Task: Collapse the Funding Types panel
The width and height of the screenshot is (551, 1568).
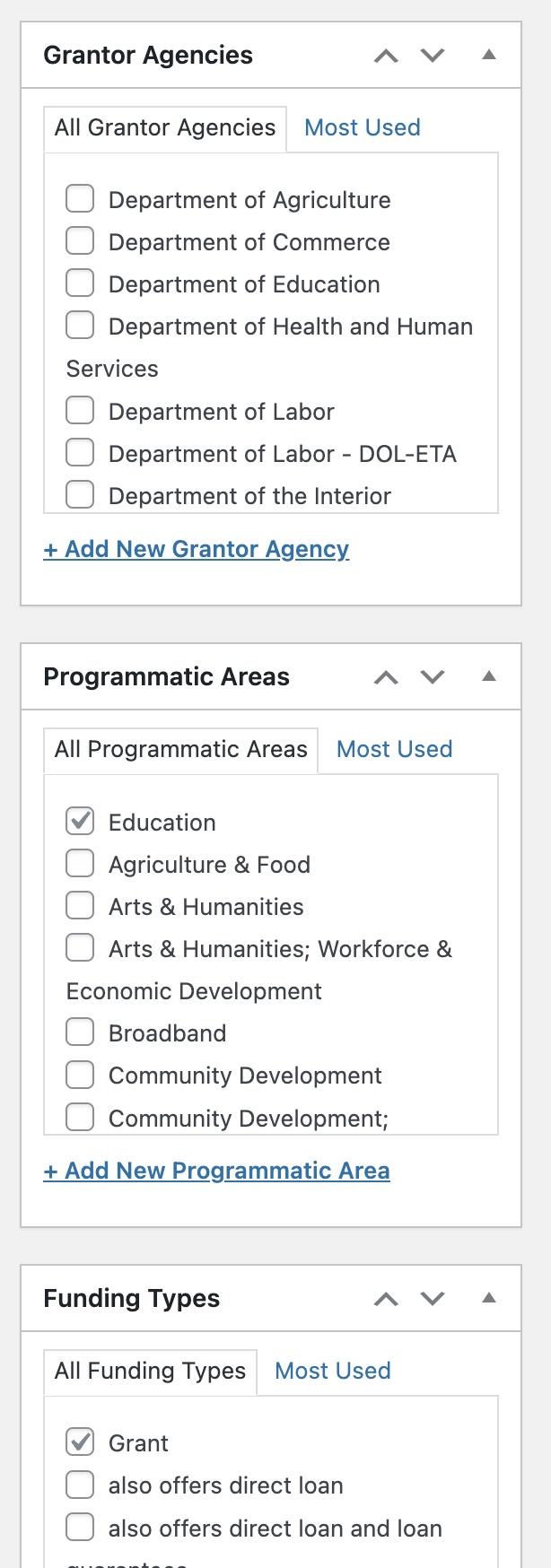Action: point(489,1298)
